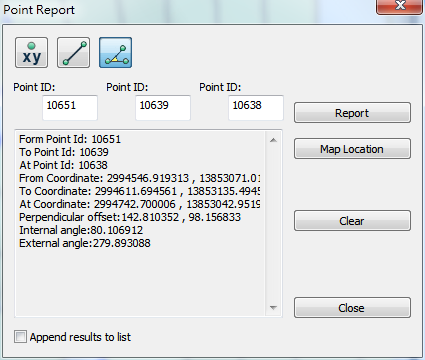Click the Report button

352,113
